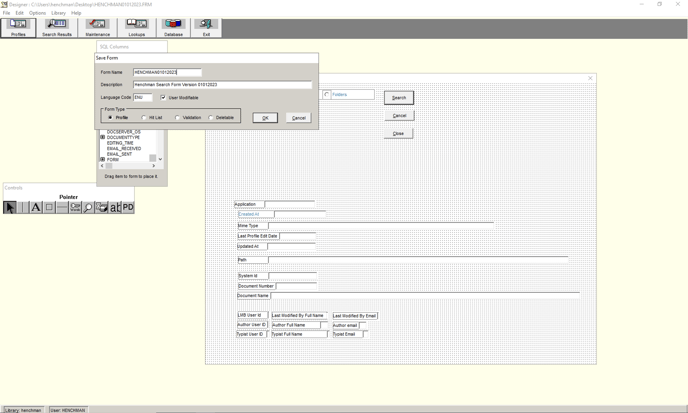The height and width of the screenshot is (413, 688).
Task: Open the Library menu
Action: (x=58, y=13)
